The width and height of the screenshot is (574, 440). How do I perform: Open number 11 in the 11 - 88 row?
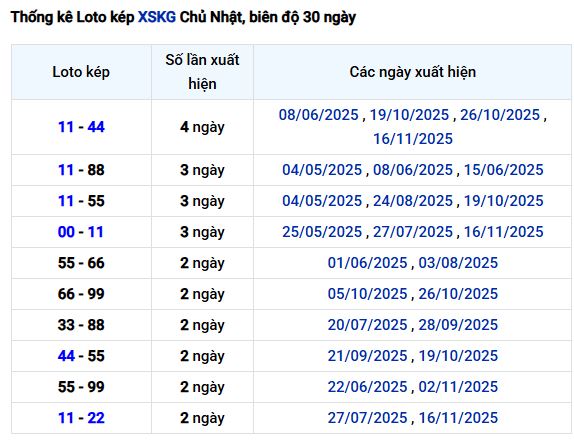[x=66, y=170]
